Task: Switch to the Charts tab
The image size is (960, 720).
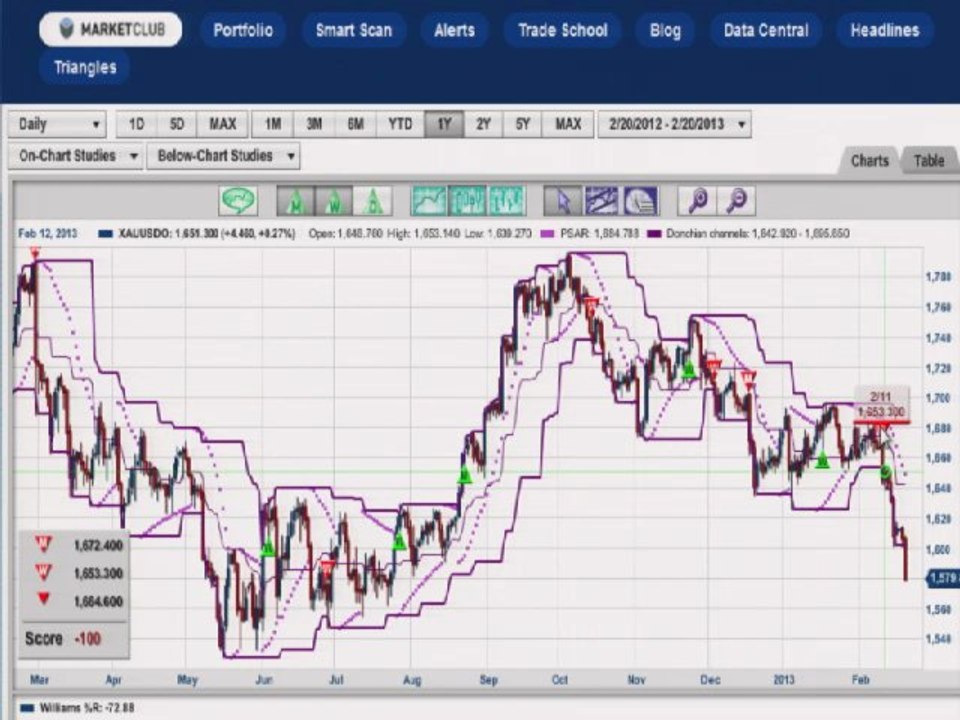Action: click(869, 160)
